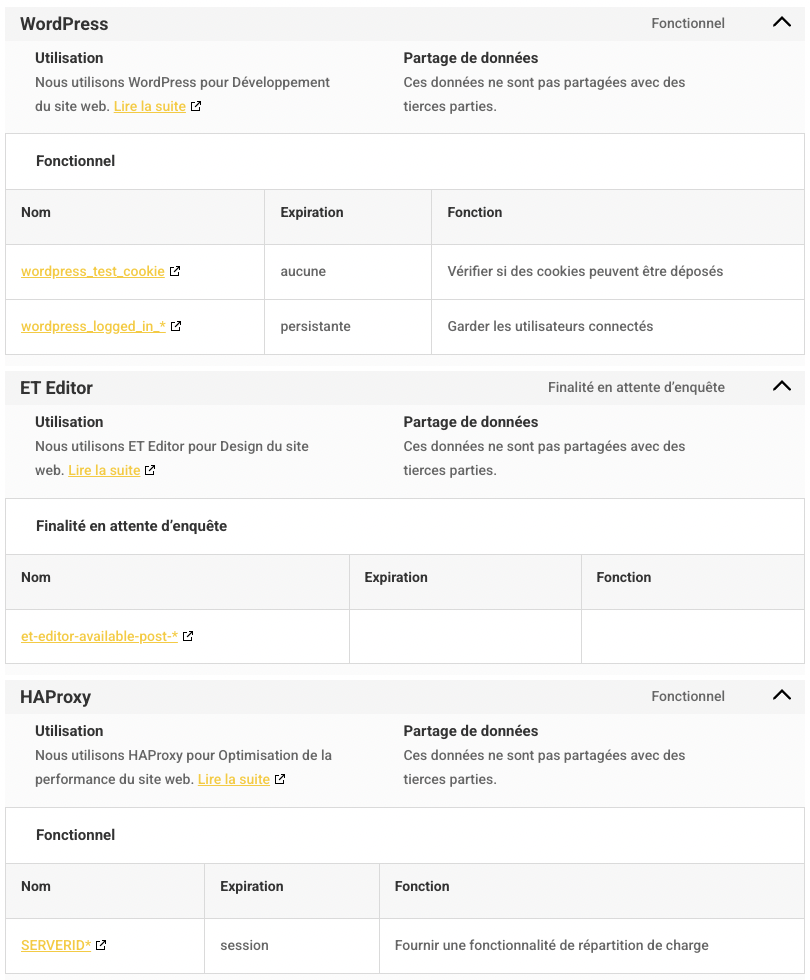Click external link icon beside SERVERID*

(101, 945)
